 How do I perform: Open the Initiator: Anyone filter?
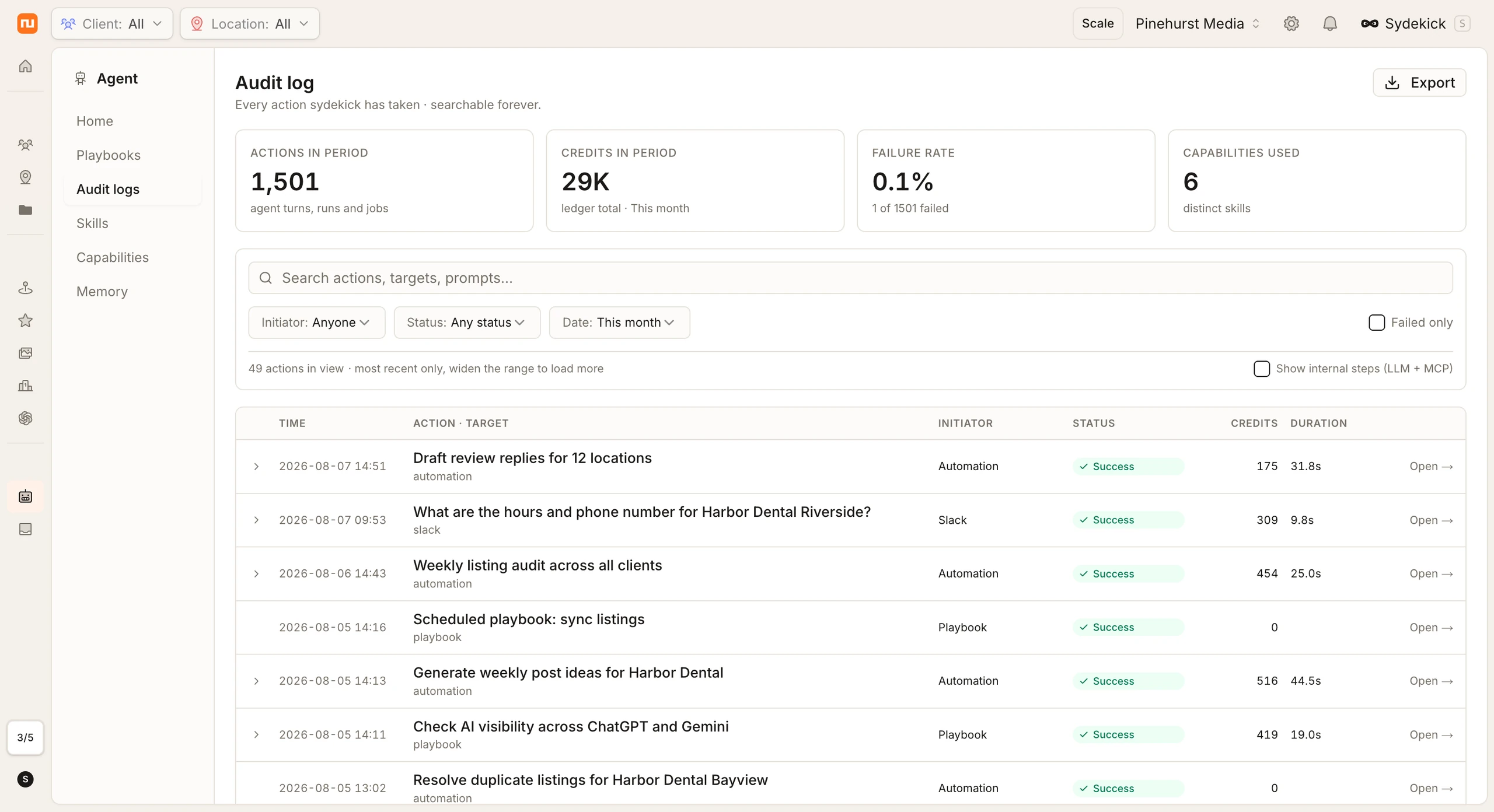click(x=317, y=322)
